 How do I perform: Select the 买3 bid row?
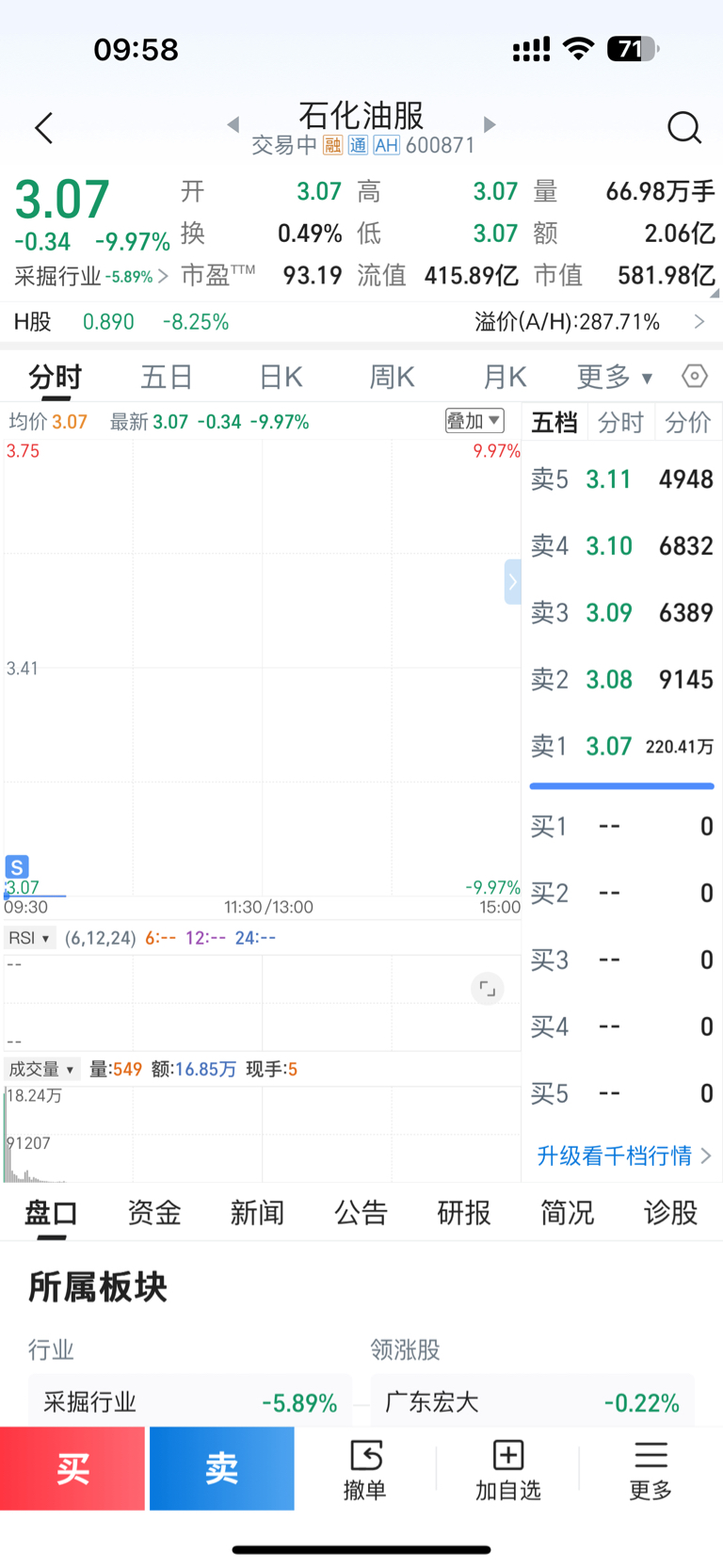(622, 961)
